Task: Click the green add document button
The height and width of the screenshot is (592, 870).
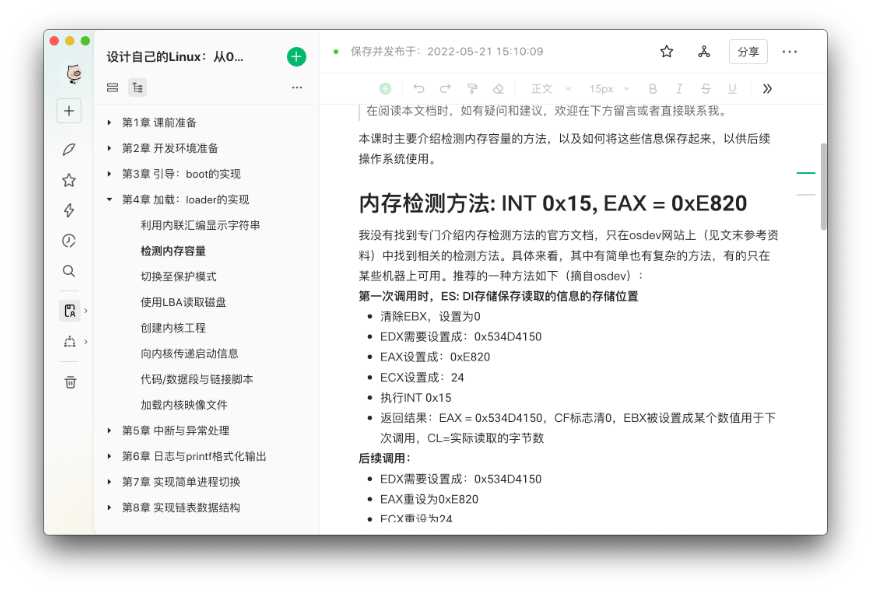Action: tap(296, 57)
